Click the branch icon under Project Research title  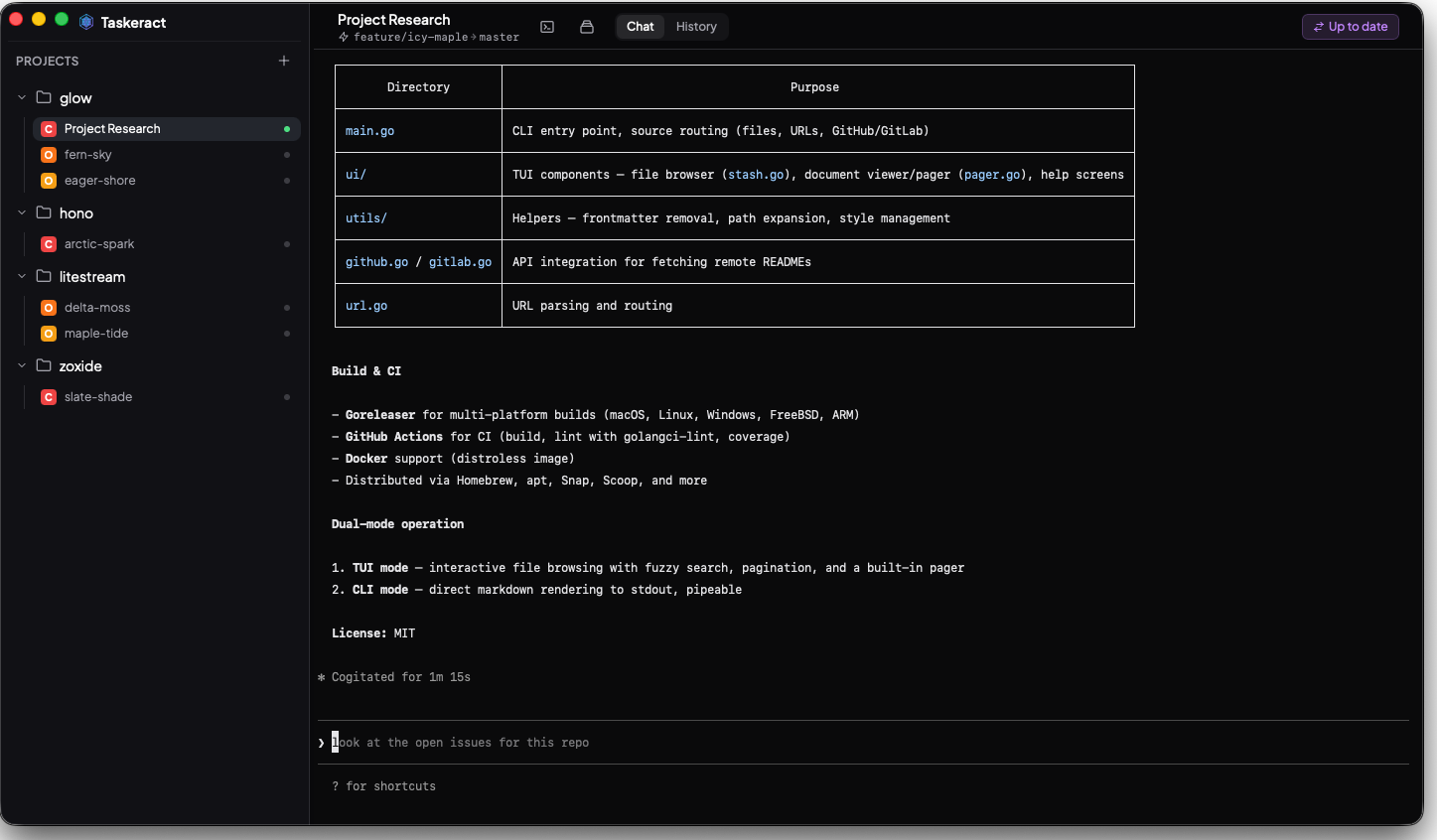(342, 37)
